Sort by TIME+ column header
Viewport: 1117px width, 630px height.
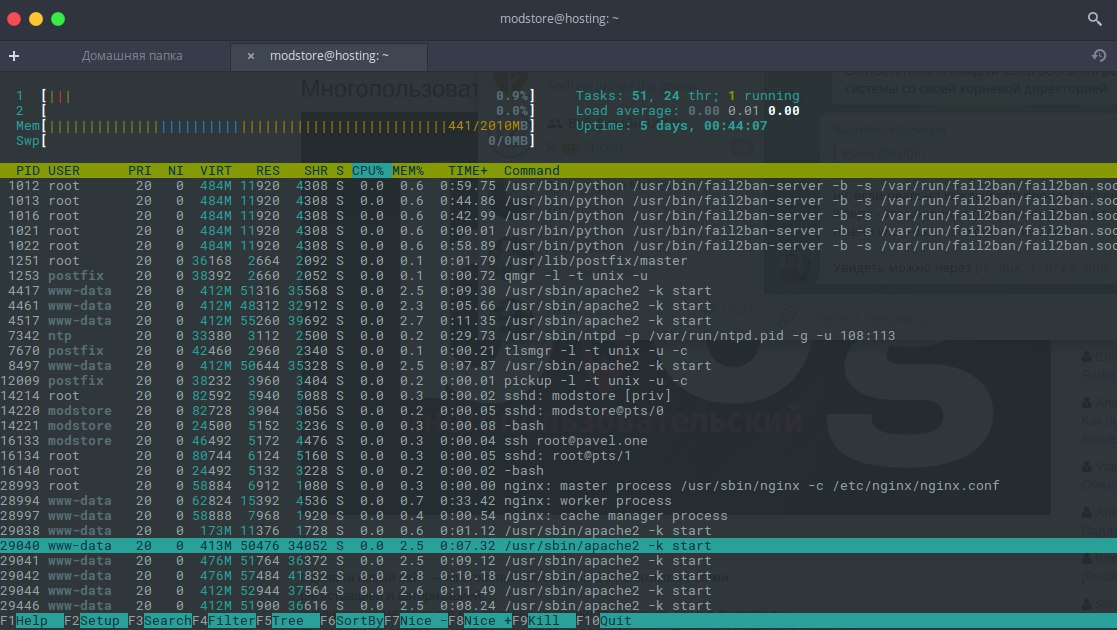coord(468,171)
